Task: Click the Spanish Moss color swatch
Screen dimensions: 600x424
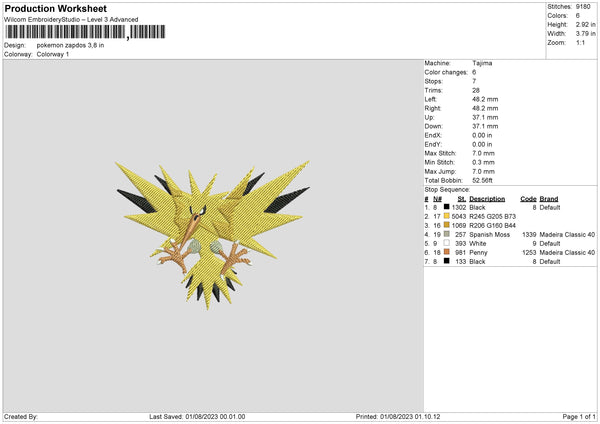Action: 446,234
